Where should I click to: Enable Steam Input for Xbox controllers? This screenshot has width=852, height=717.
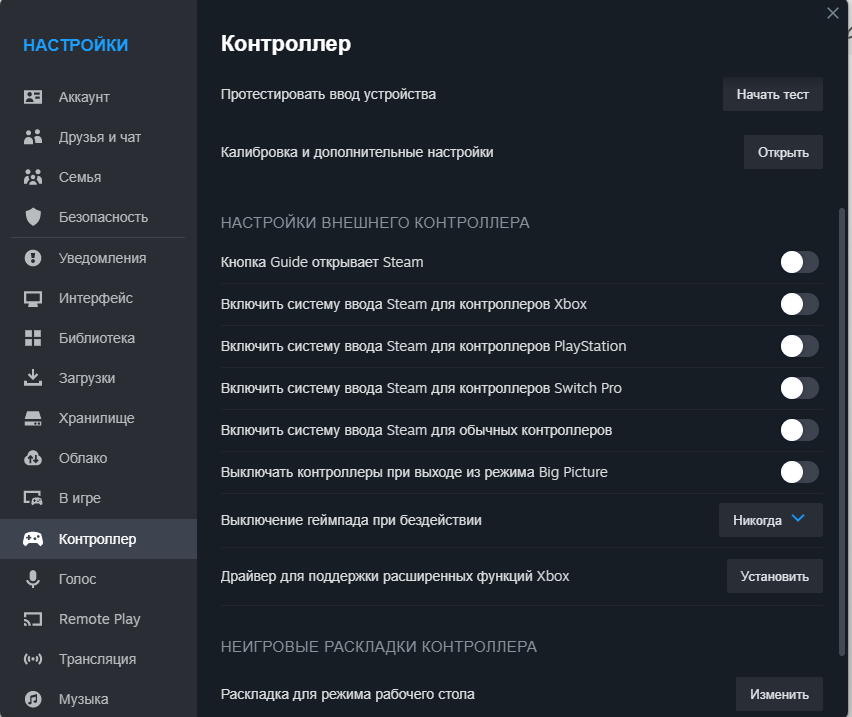[799, 304]
